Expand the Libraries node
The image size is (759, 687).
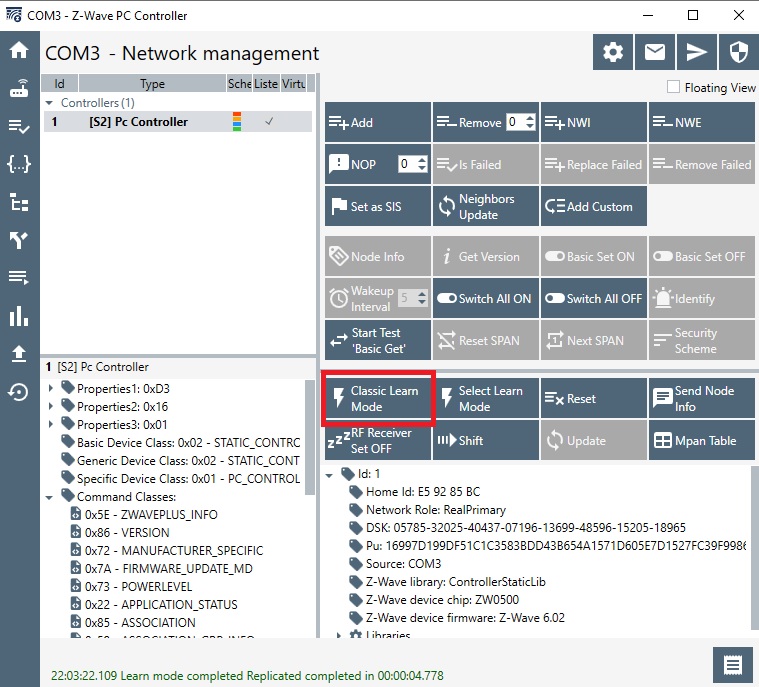(339, 635)
